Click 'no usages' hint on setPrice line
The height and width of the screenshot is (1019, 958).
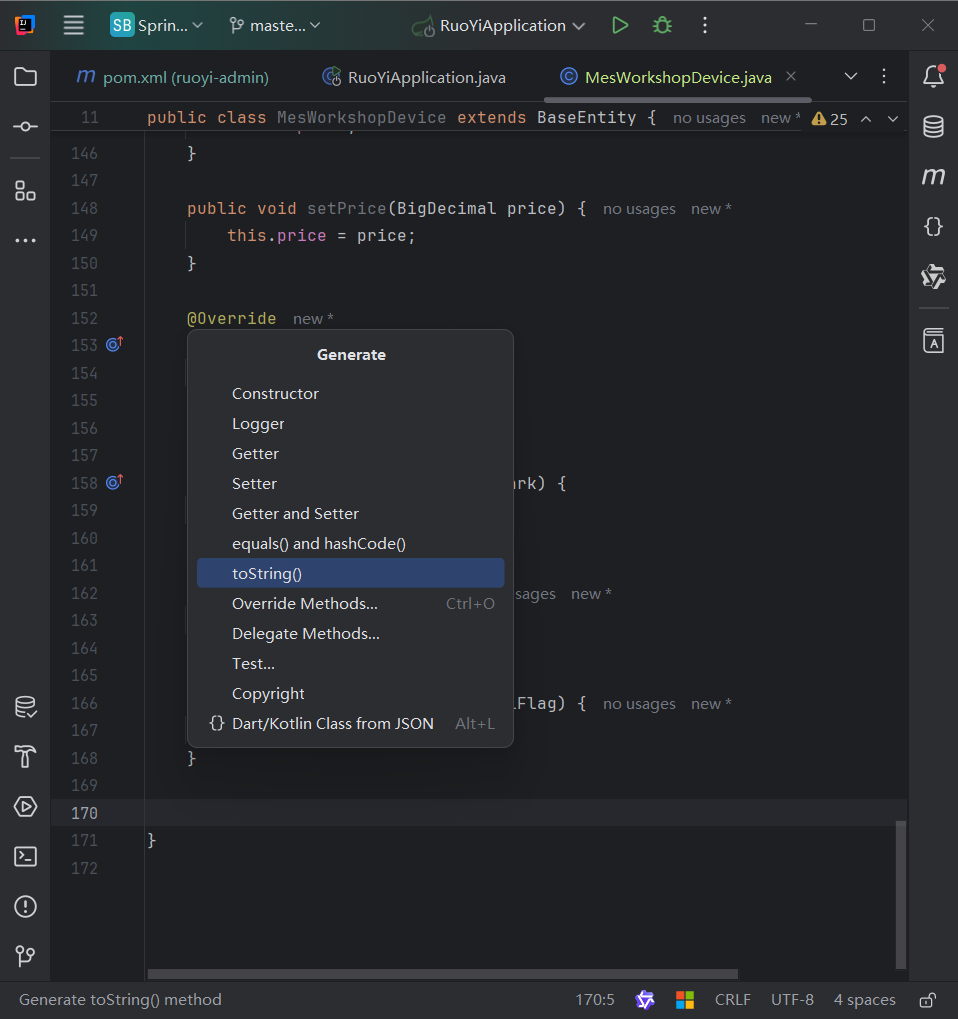pyautogui.click(x=639, y=209)
